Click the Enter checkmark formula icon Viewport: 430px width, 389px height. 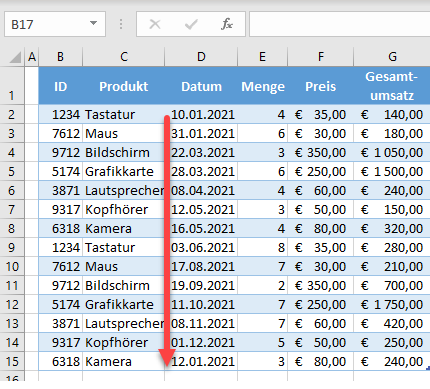[x=191, y=24]
